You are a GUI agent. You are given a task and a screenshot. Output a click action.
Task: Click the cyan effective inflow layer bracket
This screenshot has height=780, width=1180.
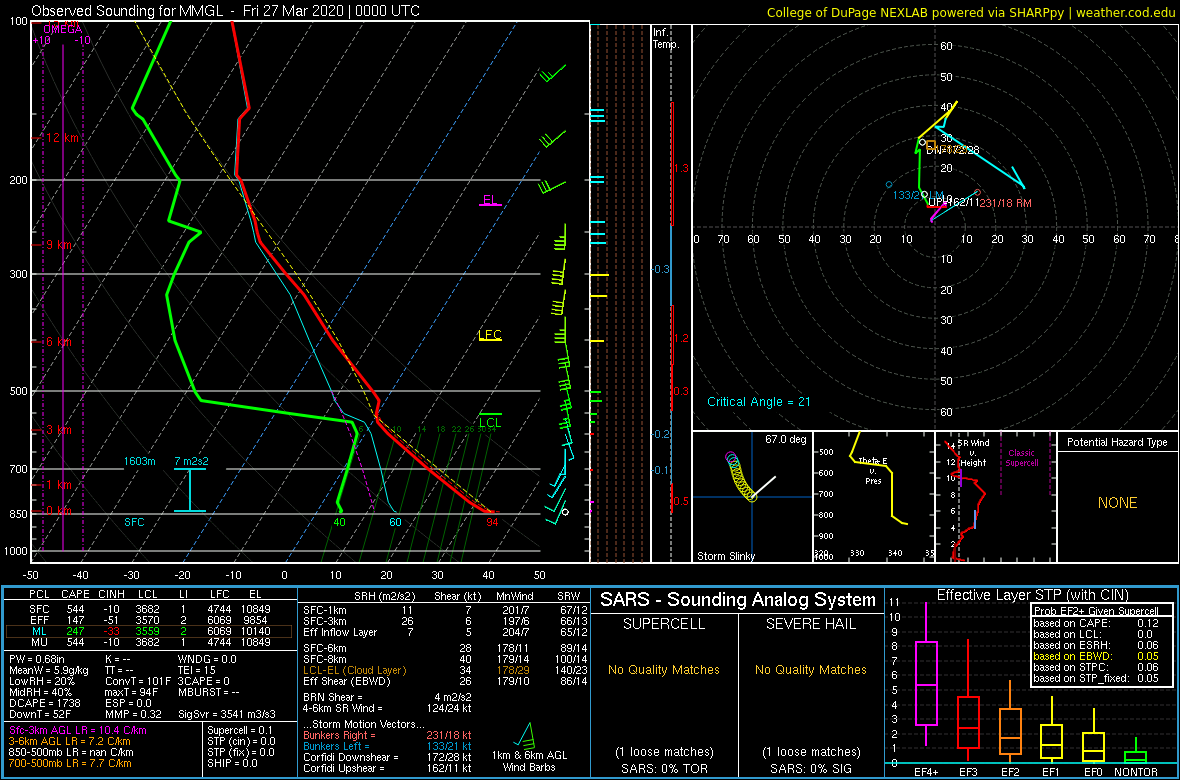pyautogui.click(x=190, y=490)
